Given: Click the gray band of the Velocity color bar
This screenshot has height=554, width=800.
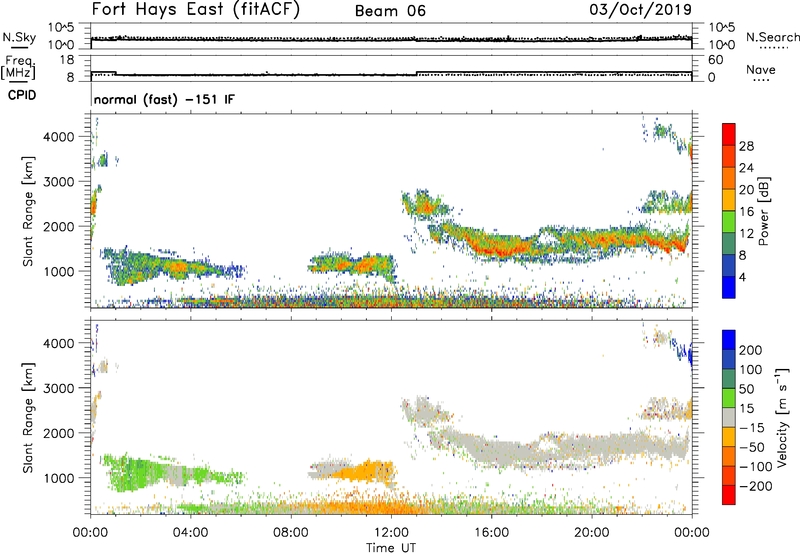Looking at the screenshot, I should point(729,418).
